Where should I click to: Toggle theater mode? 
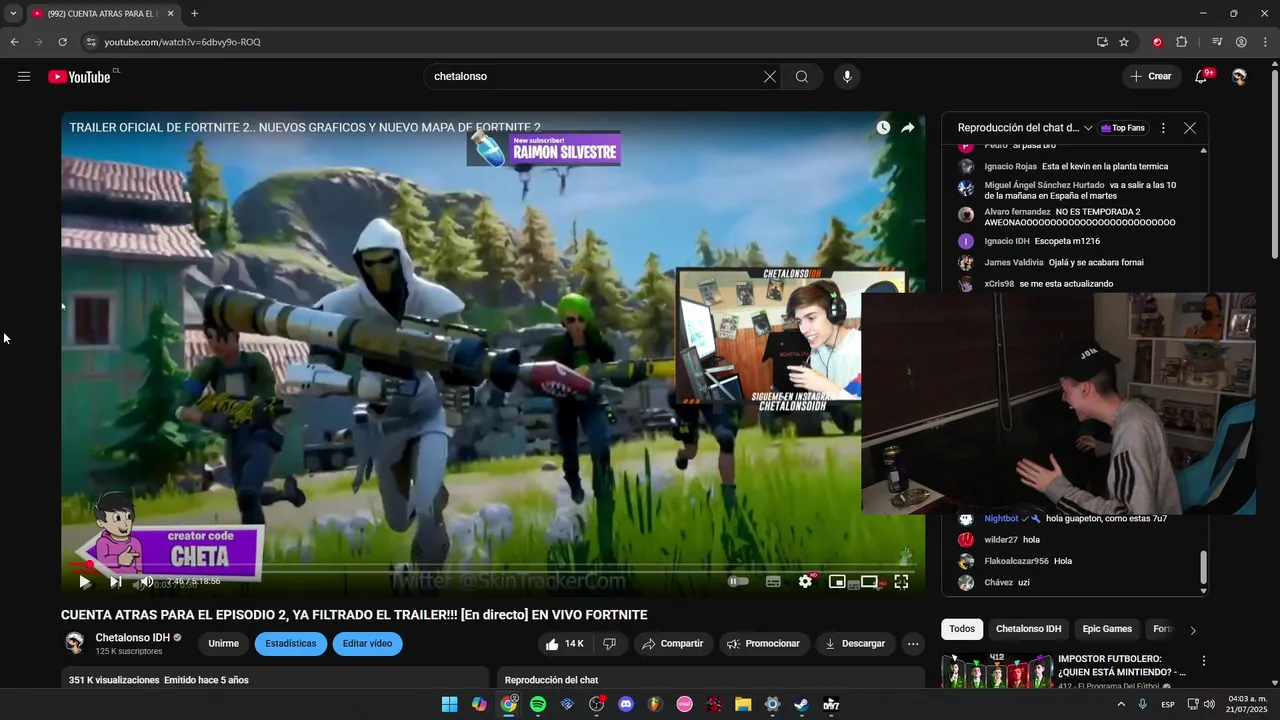[x=869, y=582]
